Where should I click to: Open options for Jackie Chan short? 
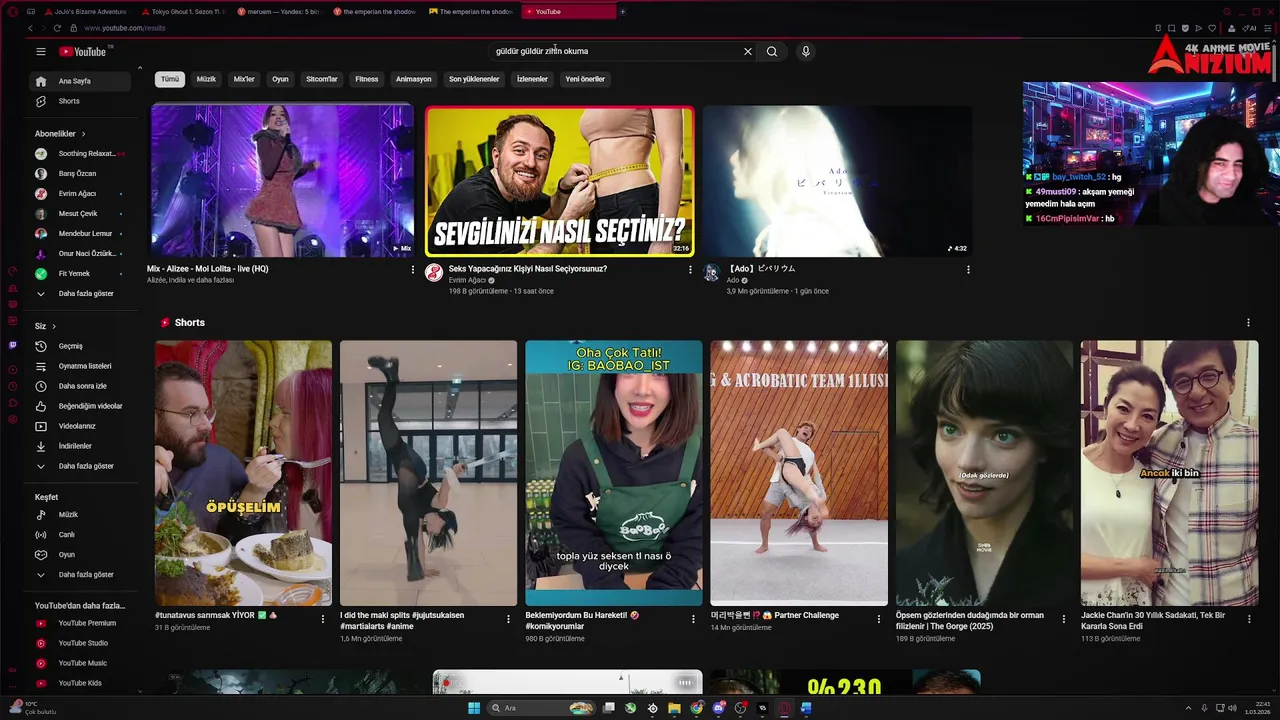pyautogui.click(x=1248, y=619)
